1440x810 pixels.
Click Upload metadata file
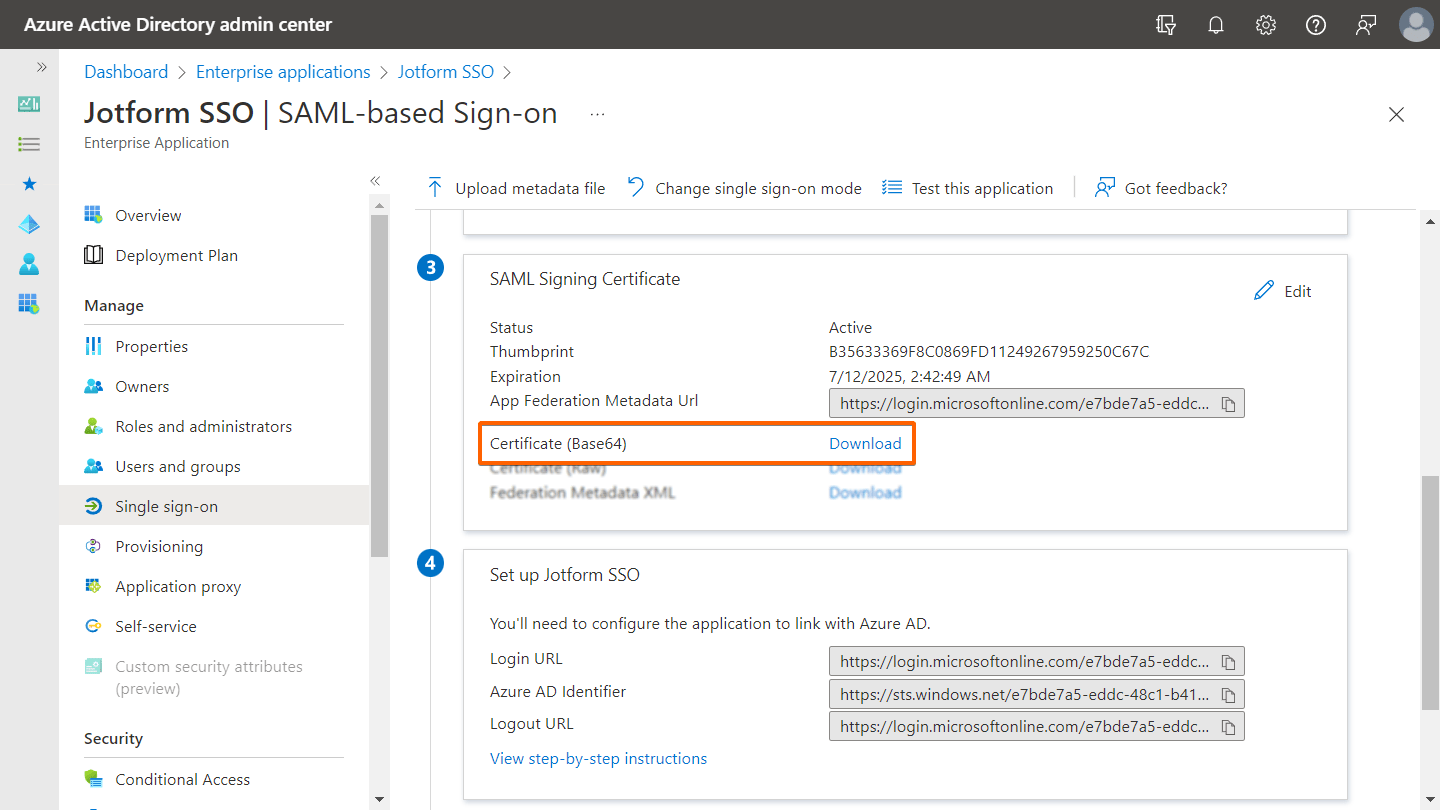click(x=516, y=188)
